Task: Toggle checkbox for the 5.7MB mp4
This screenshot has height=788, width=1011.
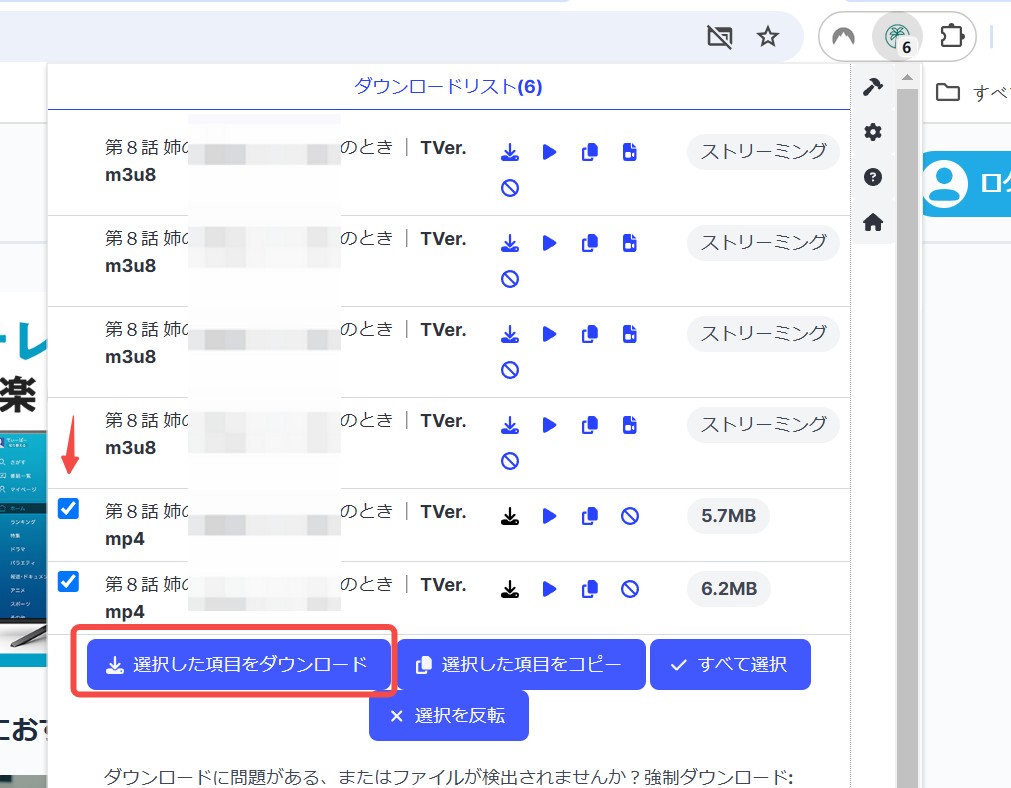Action: (68, 509)
